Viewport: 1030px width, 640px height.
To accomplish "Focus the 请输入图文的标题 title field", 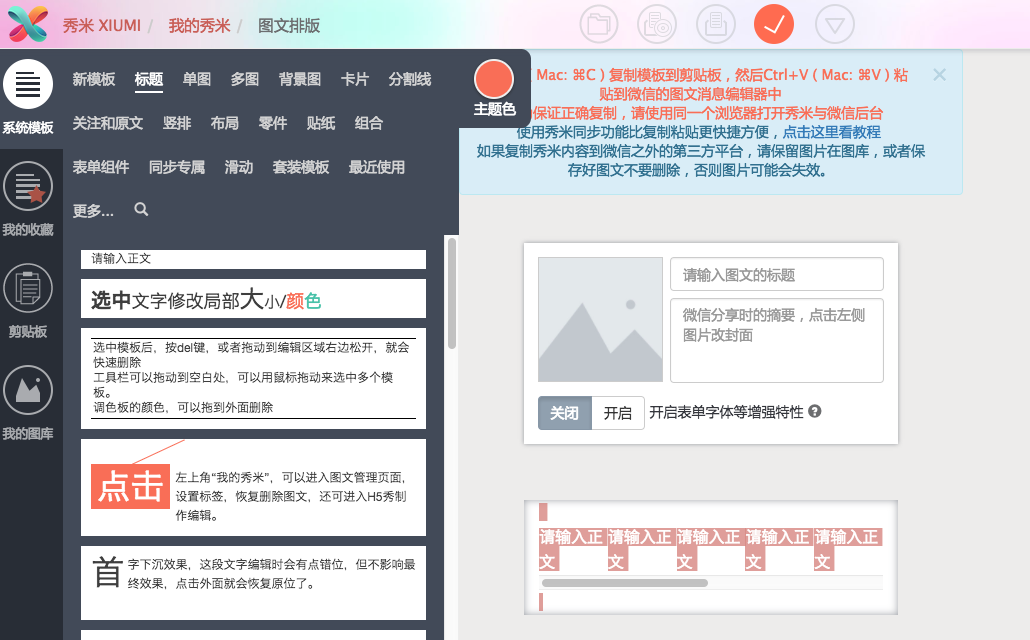I will point(776,274).
